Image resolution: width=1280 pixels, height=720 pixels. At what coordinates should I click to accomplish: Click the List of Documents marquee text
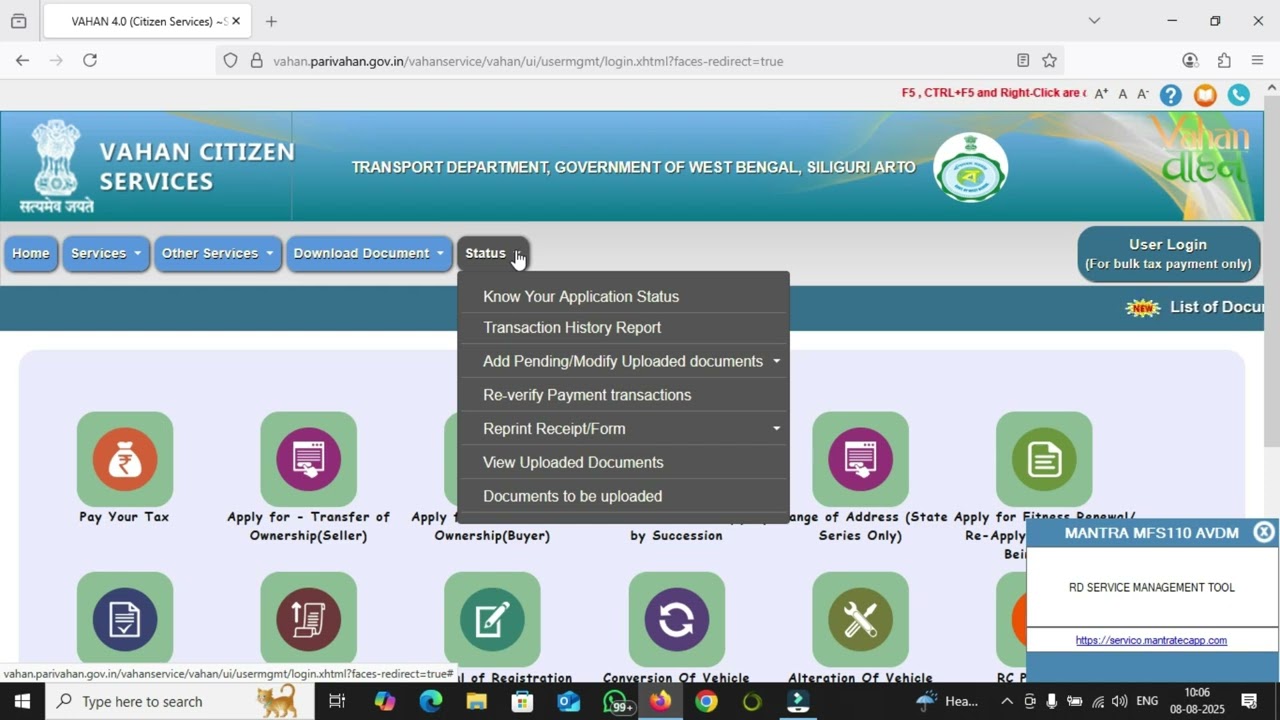point(1216,307)
